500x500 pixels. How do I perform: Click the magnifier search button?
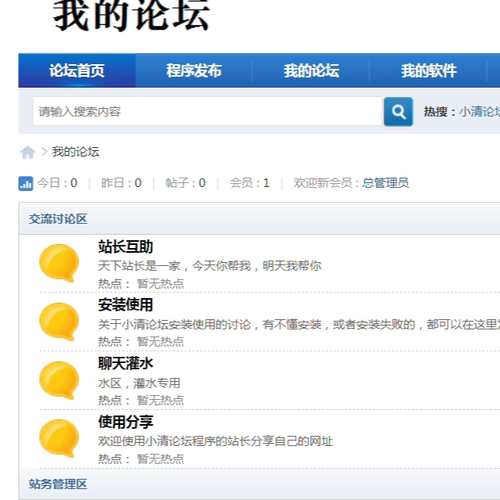pyautogui.click(x=398, y=112)
